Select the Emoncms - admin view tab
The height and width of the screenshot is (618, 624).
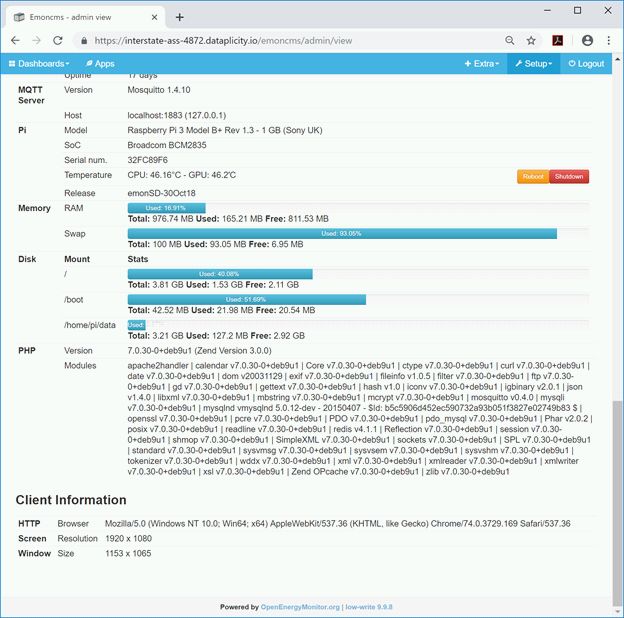pos(86,17)
